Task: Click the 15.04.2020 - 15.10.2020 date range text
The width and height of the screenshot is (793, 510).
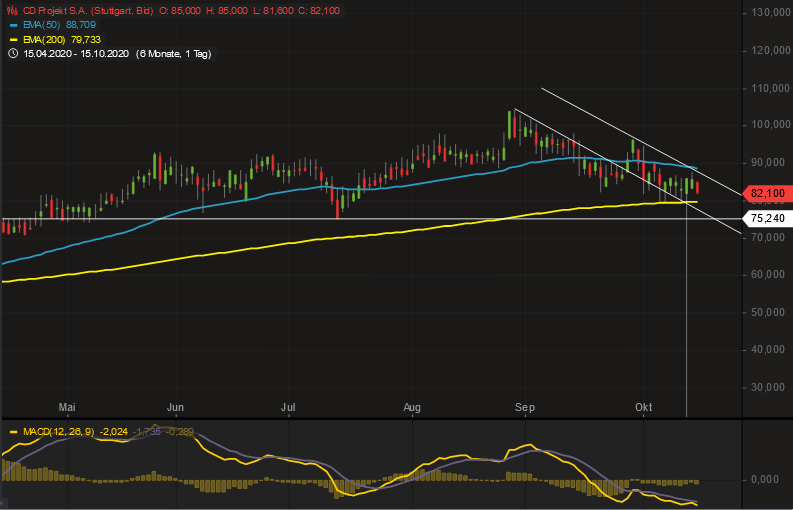Action: click(x=76, y=54)
